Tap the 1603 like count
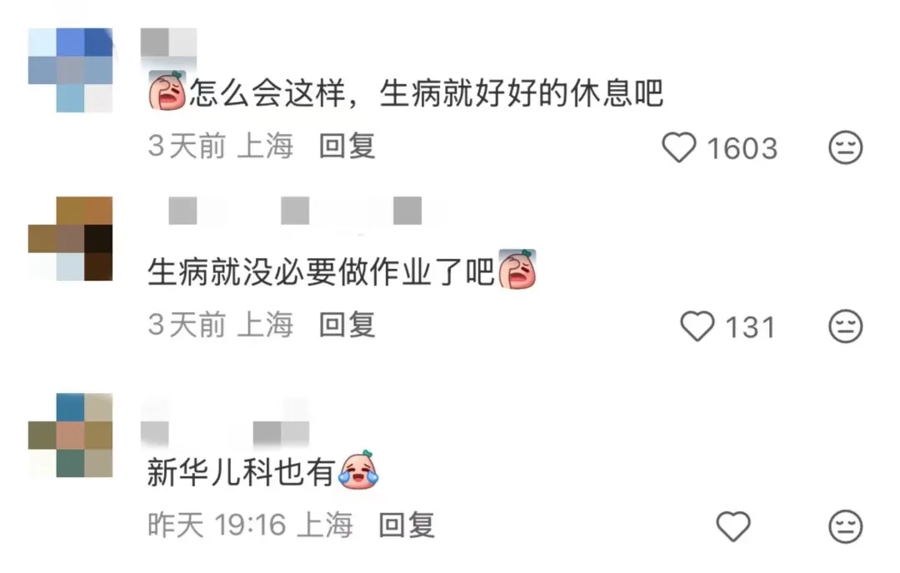This screenshot has height=573, width=900. [x=742, y=149]
